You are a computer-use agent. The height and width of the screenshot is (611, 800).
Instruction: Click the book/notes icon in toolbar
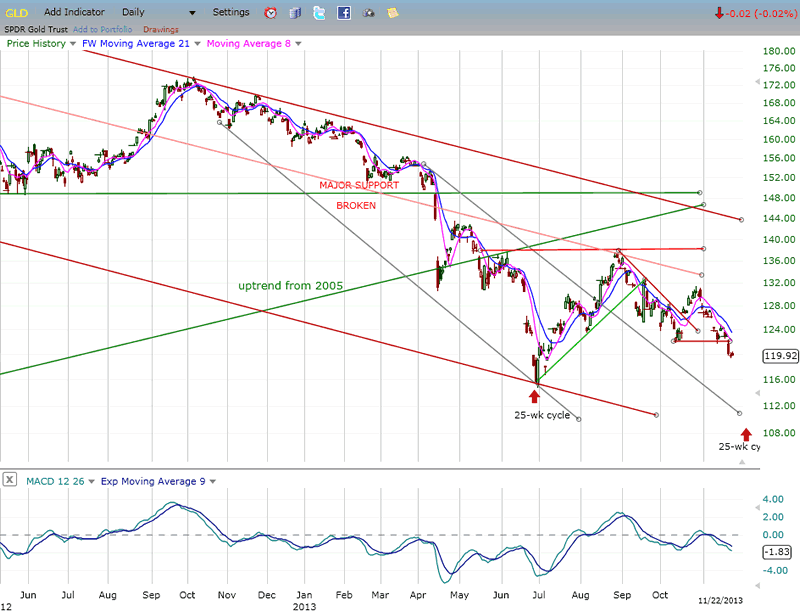[x=295, y=13]
